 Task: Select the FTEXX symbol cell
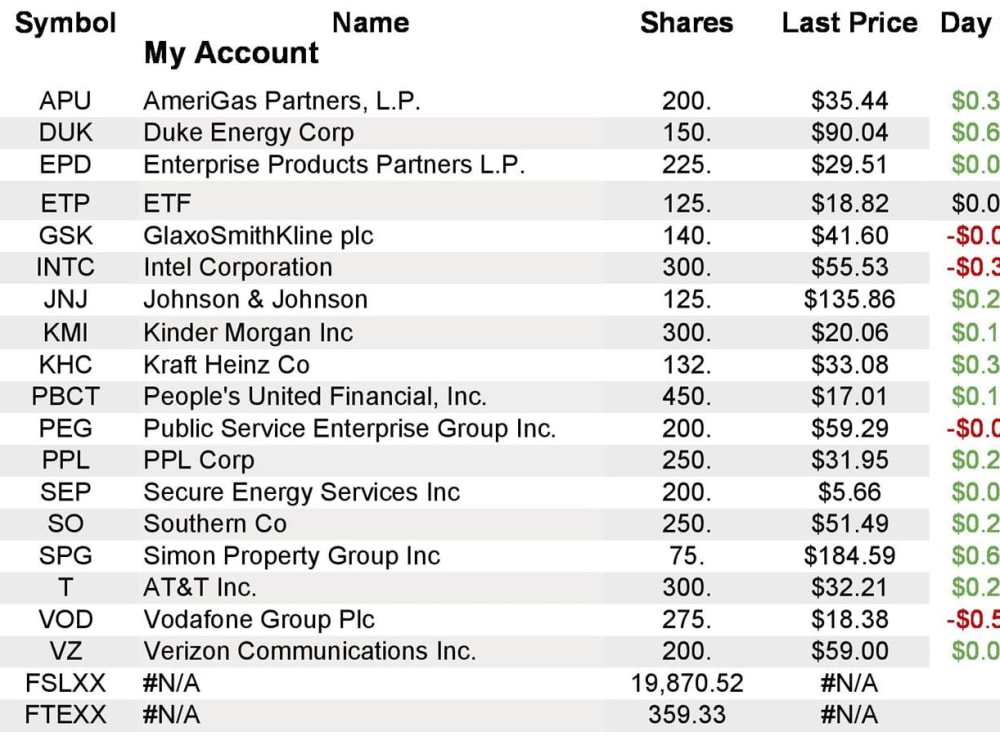pyautogui.click(x=65, y=715)
